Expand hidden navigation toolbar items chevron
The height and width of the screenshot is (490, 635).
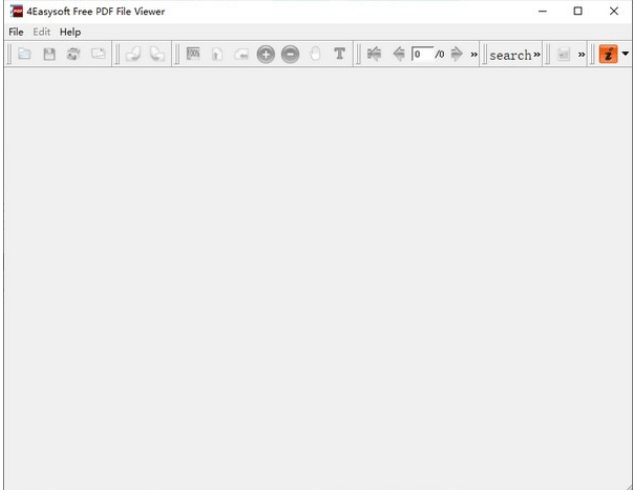(x=474, y=54)
